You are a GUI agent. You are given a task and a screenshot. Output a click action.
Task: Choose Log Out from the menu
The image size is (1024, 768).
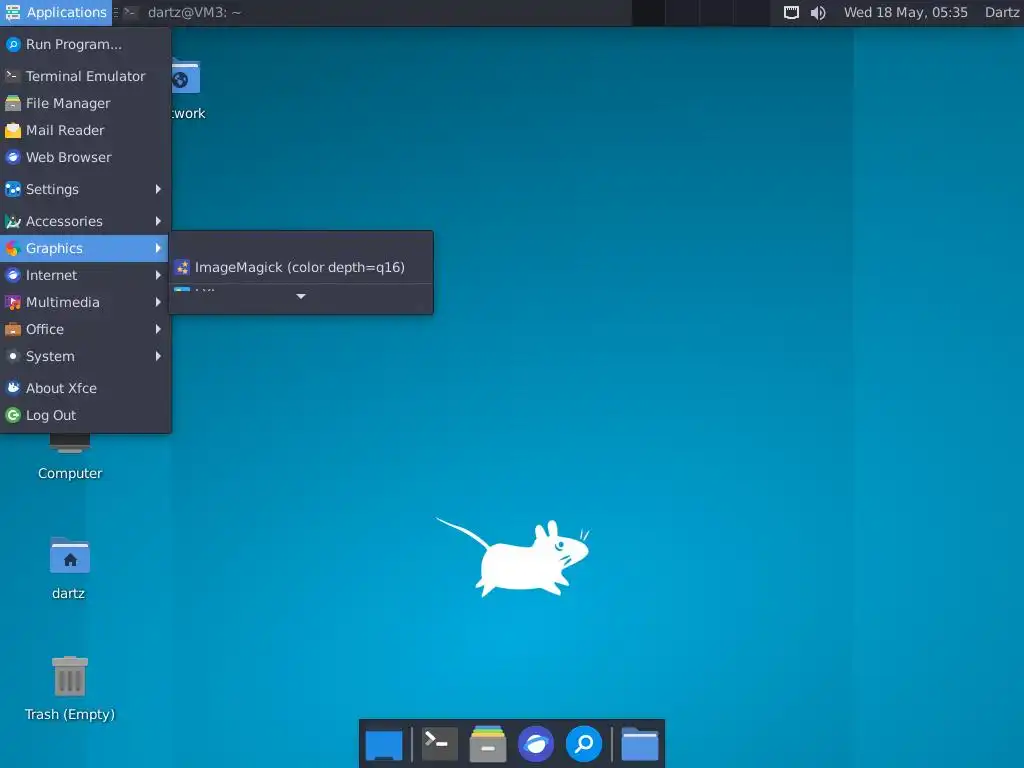pyautogui.click(x=85, y=415)
